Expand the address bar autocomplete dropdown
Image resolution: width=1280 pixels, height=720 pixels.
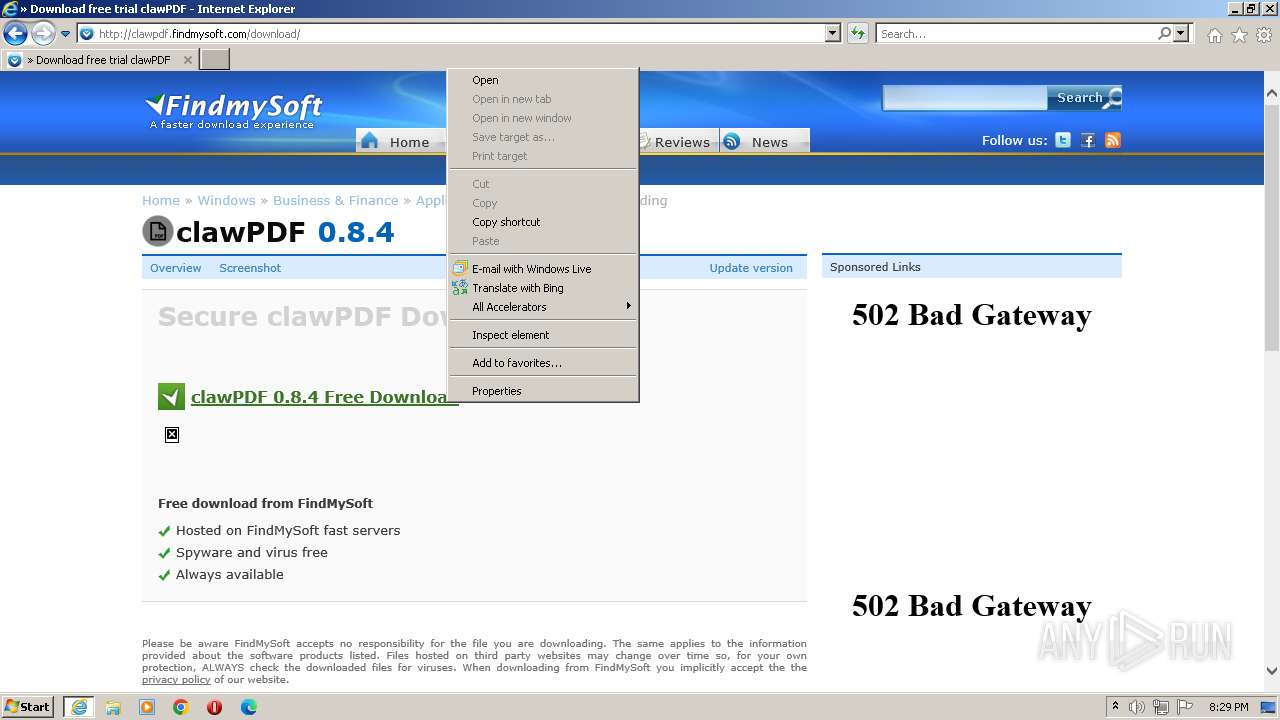point(833,34)
